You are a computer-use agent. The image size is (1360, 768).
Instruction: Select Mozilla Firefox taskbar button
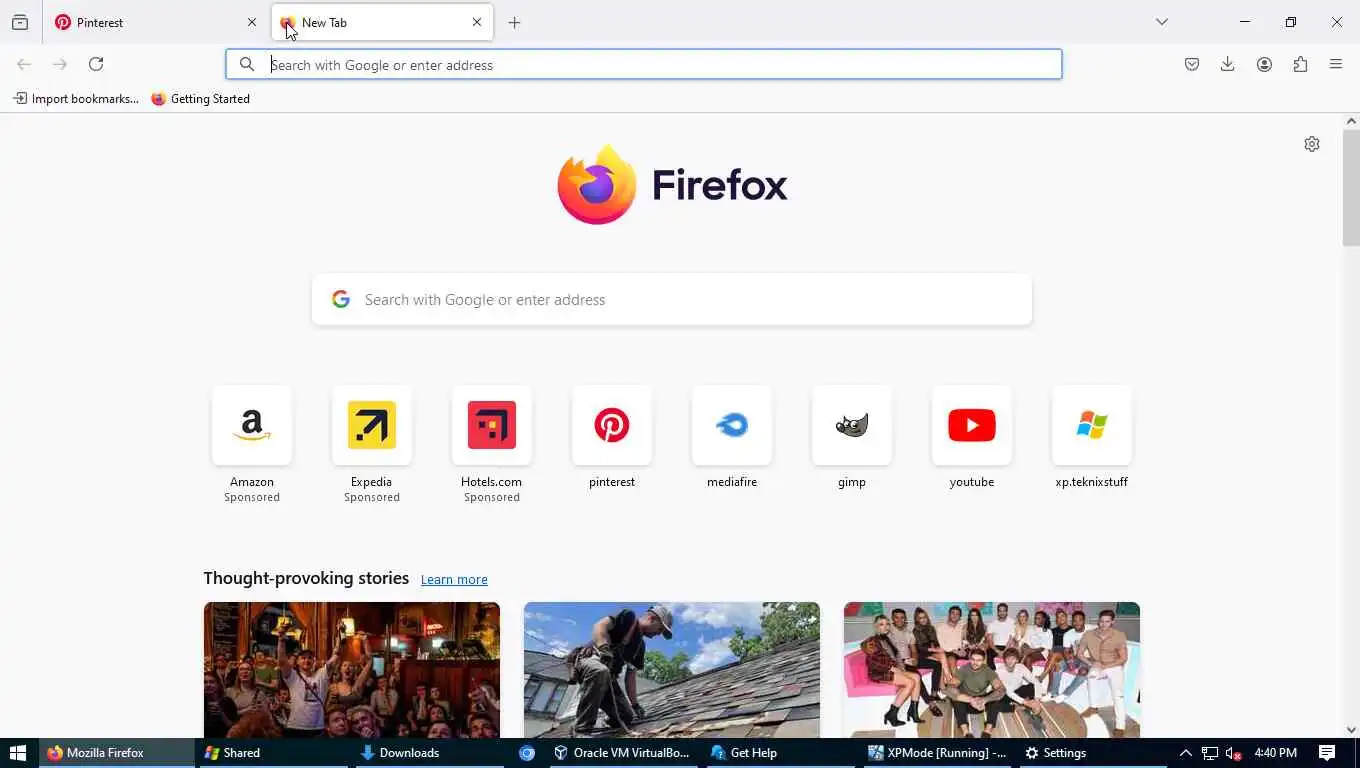point(116,753)
